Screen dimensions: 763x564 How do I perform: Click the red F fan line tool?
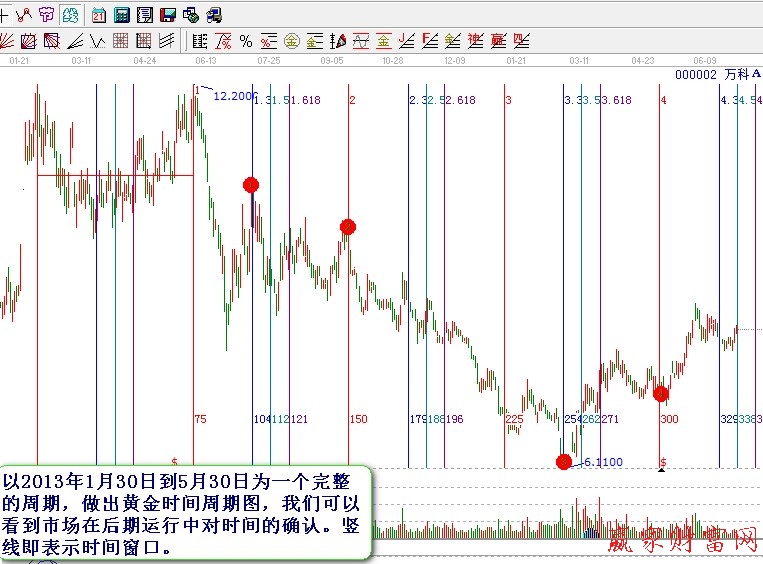pyautogui.click(x=429, y=41)
